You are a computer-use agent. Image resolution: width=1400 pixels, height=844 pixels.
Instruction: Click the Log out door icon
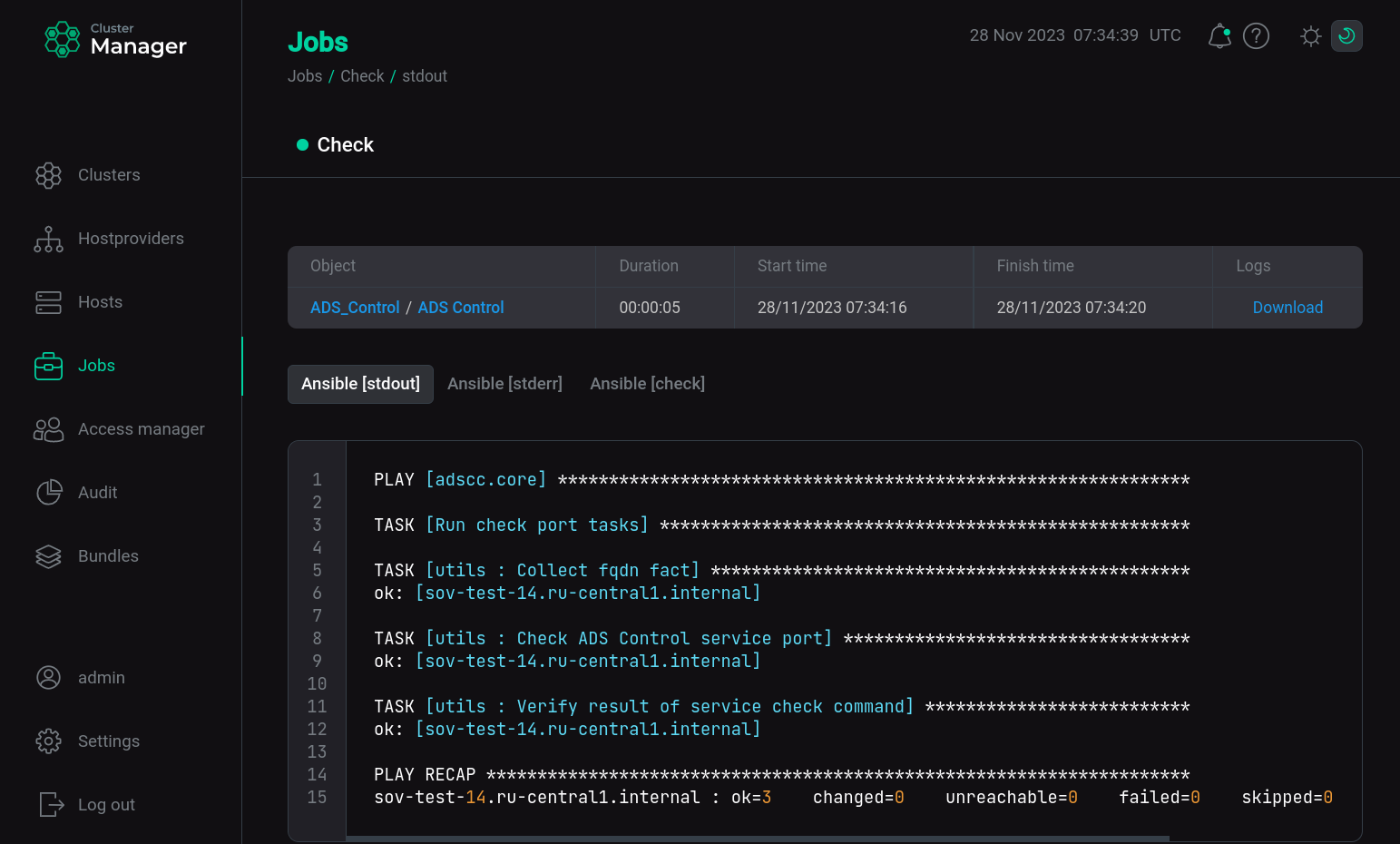click(51, 805)
